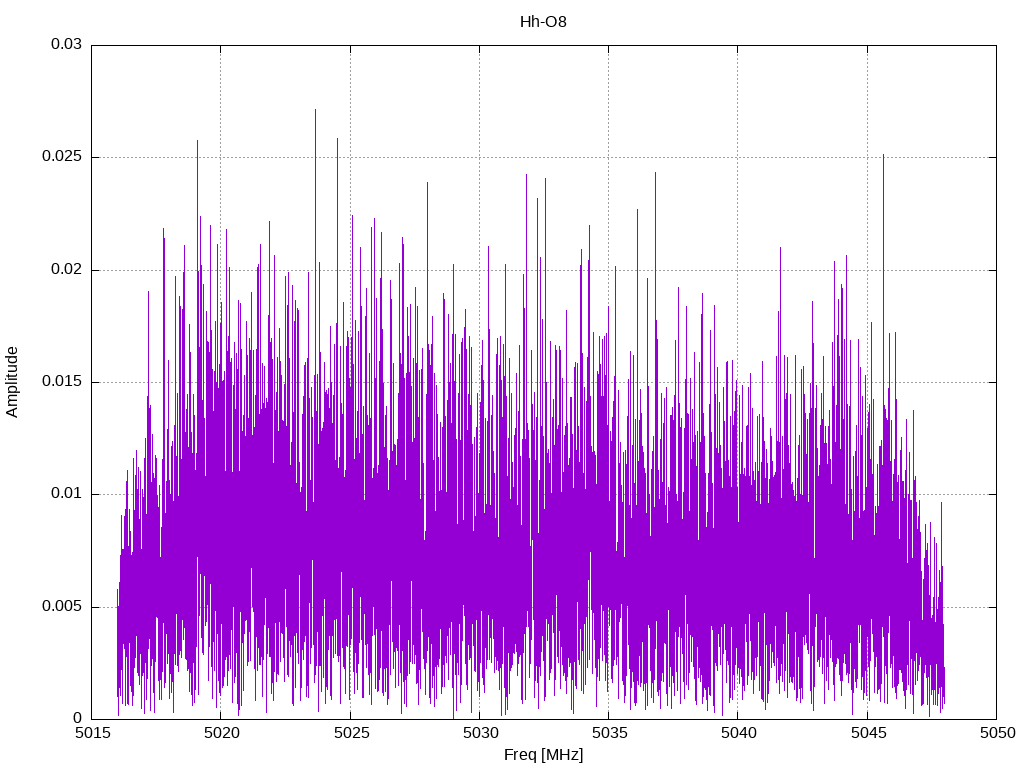
Task: Select the Freq [MHz] x-axis label
Action: pos(543,755)
